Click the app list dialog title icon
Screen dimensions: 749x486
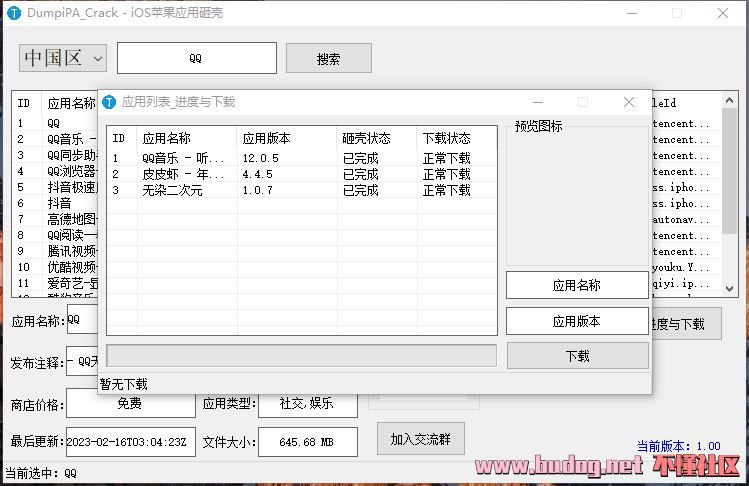click(110, 102)
